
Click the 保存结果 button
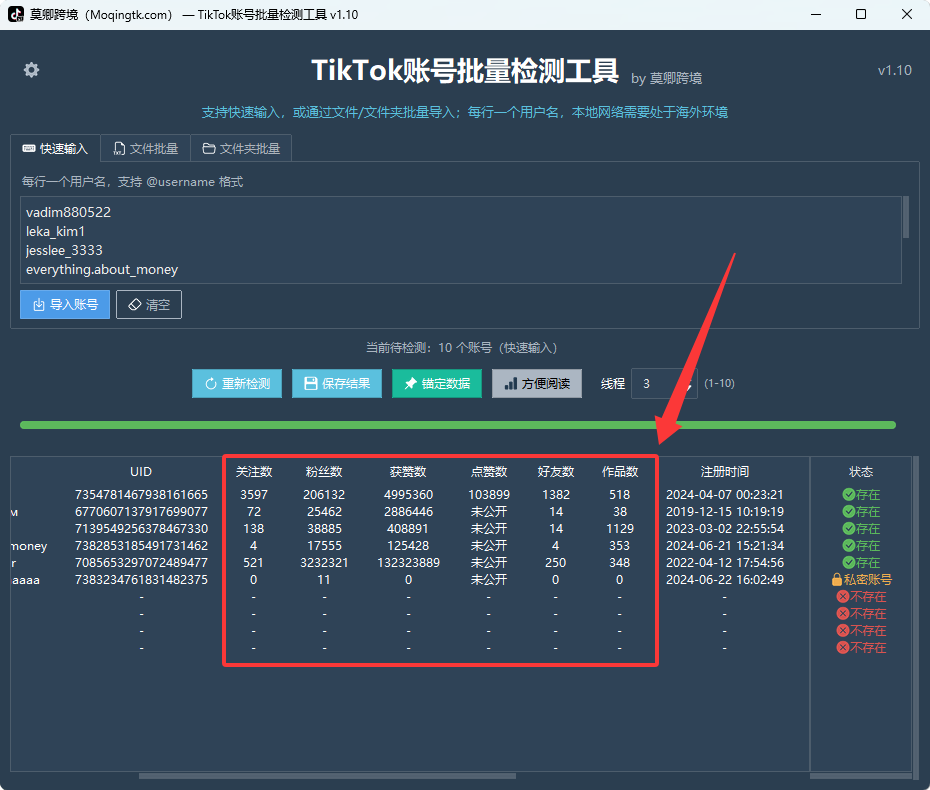tap(337, 383)
